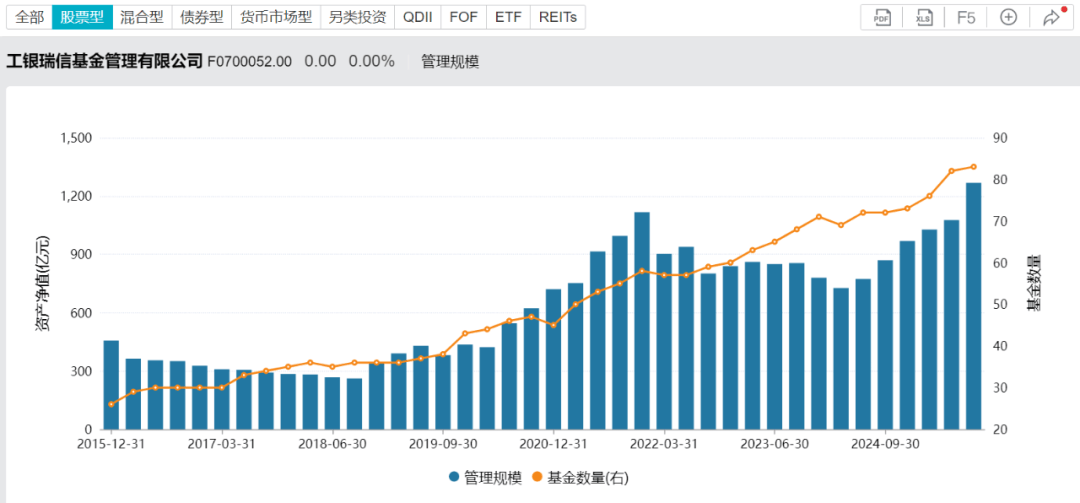Switch to the FOF tab
The width and height of the screenshot is (1080, 503).
pyautogui.click(x=464, y=17)
